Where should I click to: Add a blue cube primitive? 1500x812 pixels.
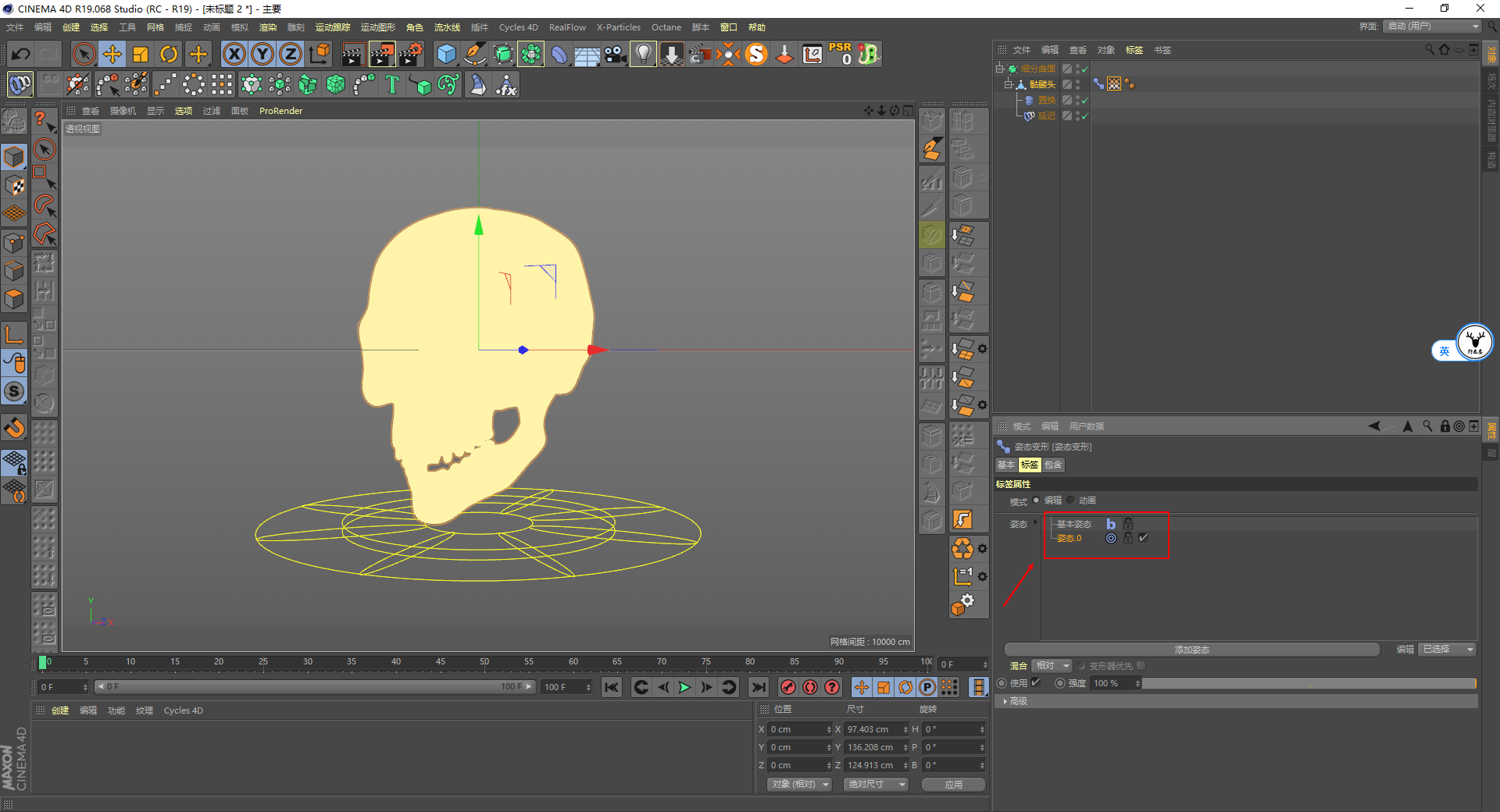point(446,54)
